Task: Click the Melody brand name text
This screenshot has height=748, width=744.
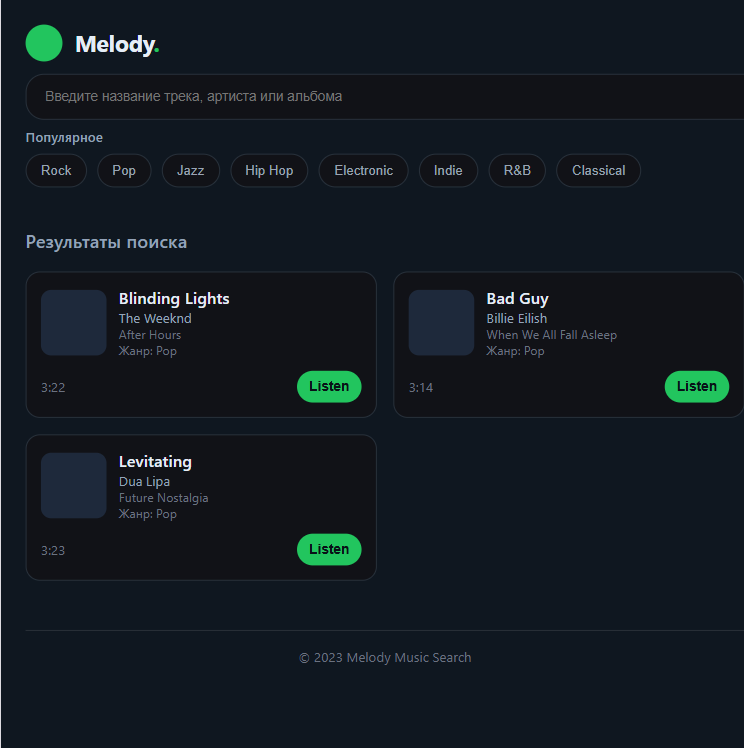Action: point(116,44)
